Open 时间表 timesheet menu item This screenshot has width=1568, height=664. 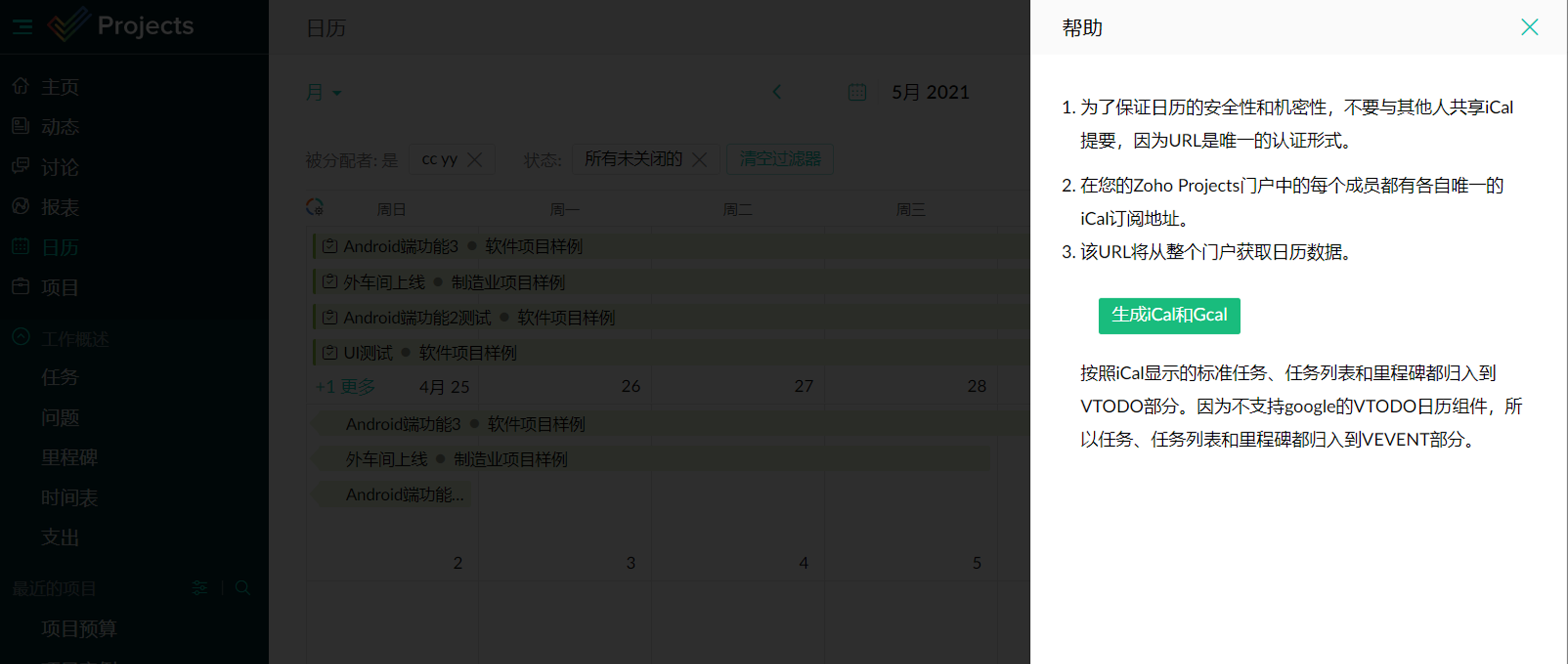click(69, 497)
